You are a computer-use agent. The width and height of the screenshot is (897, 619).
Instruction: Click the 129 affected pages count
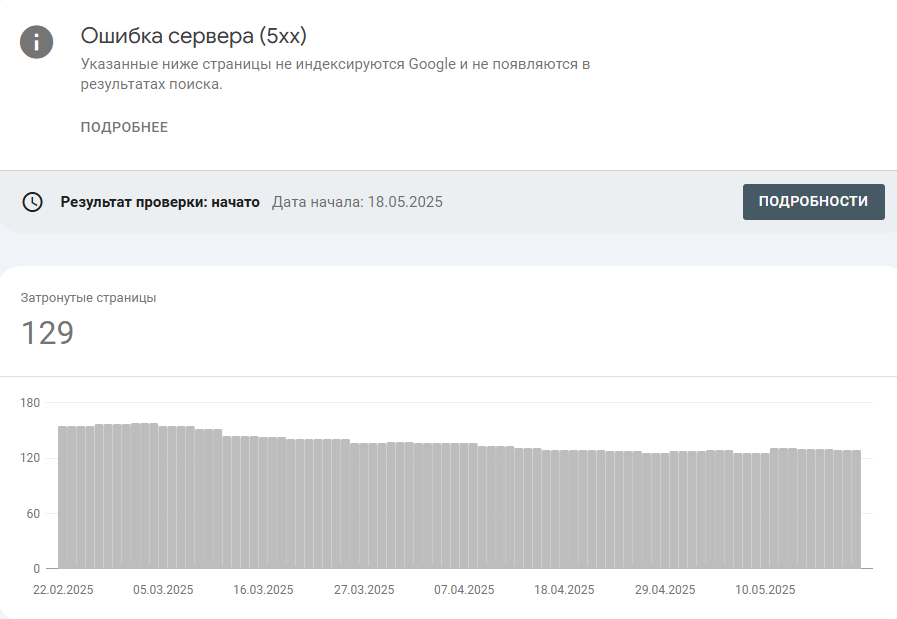[47, 333]
